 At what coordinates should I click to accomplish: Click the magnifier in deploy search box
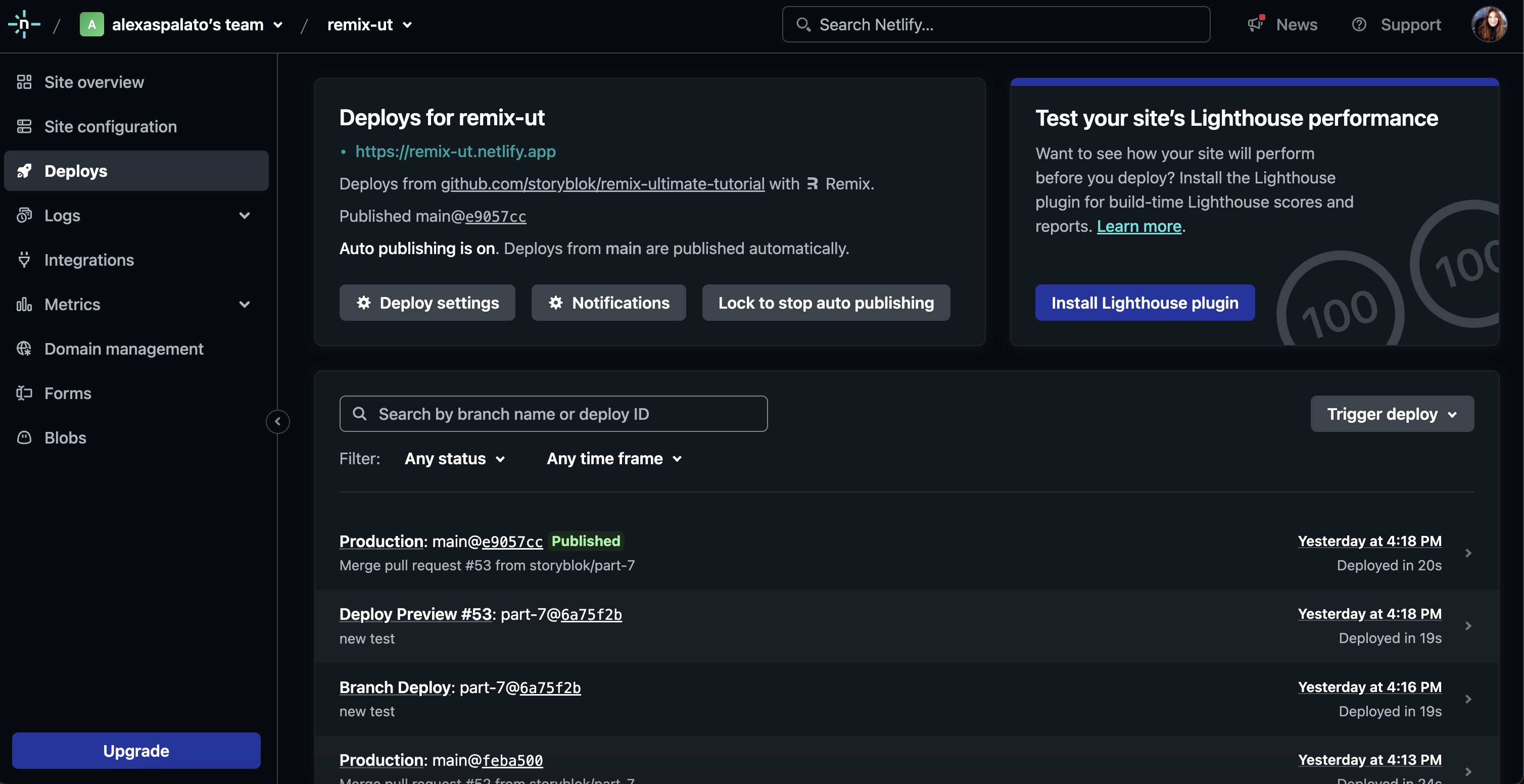(x=360, y=414)
